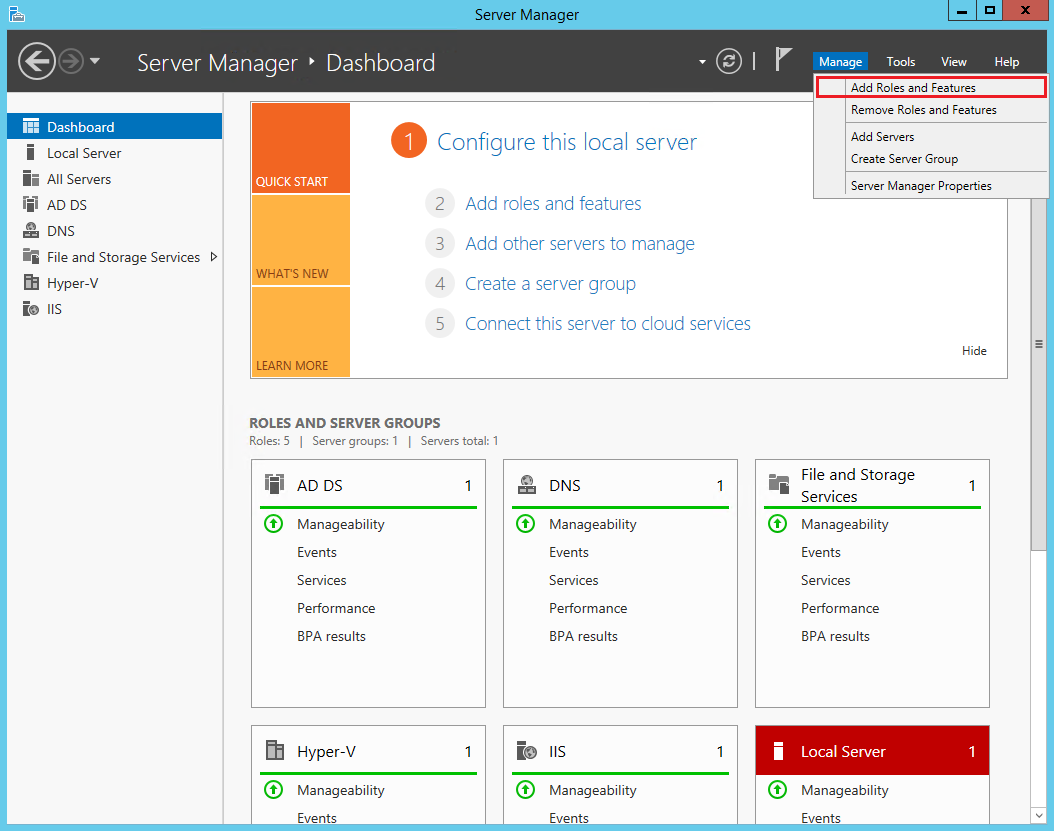Open the navigation history dropdown arrow
Screen dimensions: 1054x831
click(x=95, y=61)
